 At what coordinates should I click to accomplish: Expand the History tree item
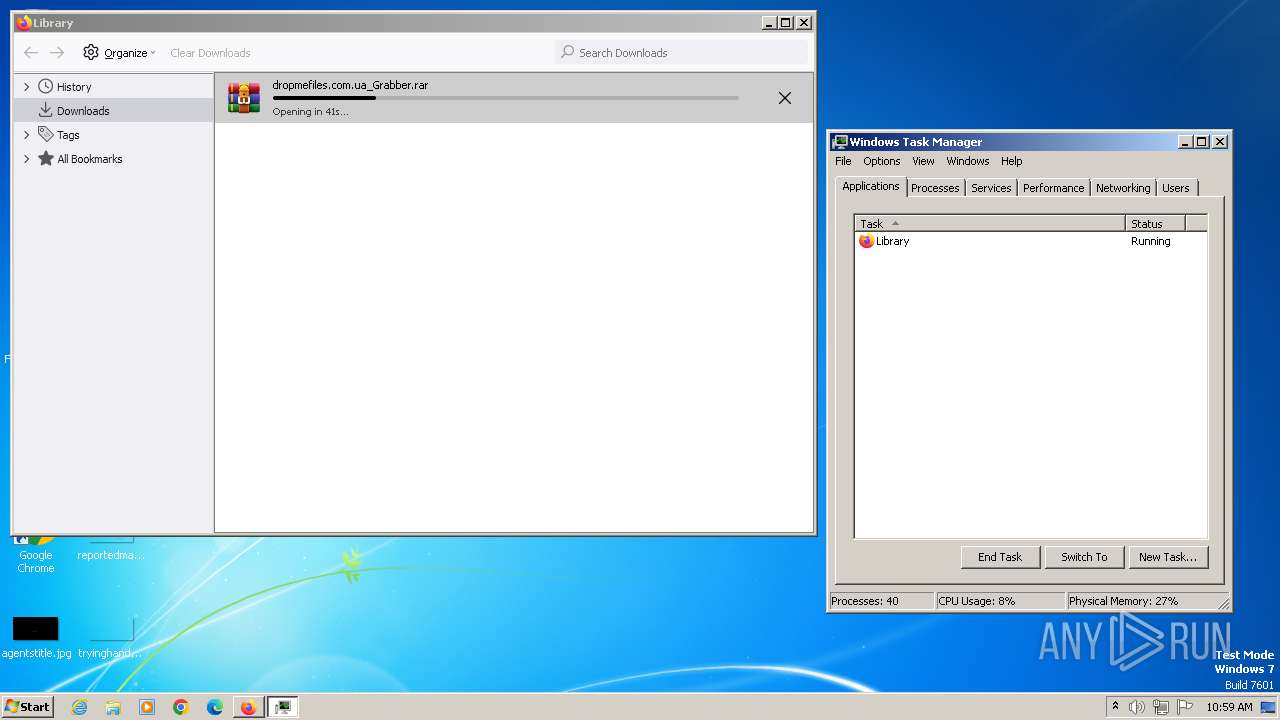(27, 87)
